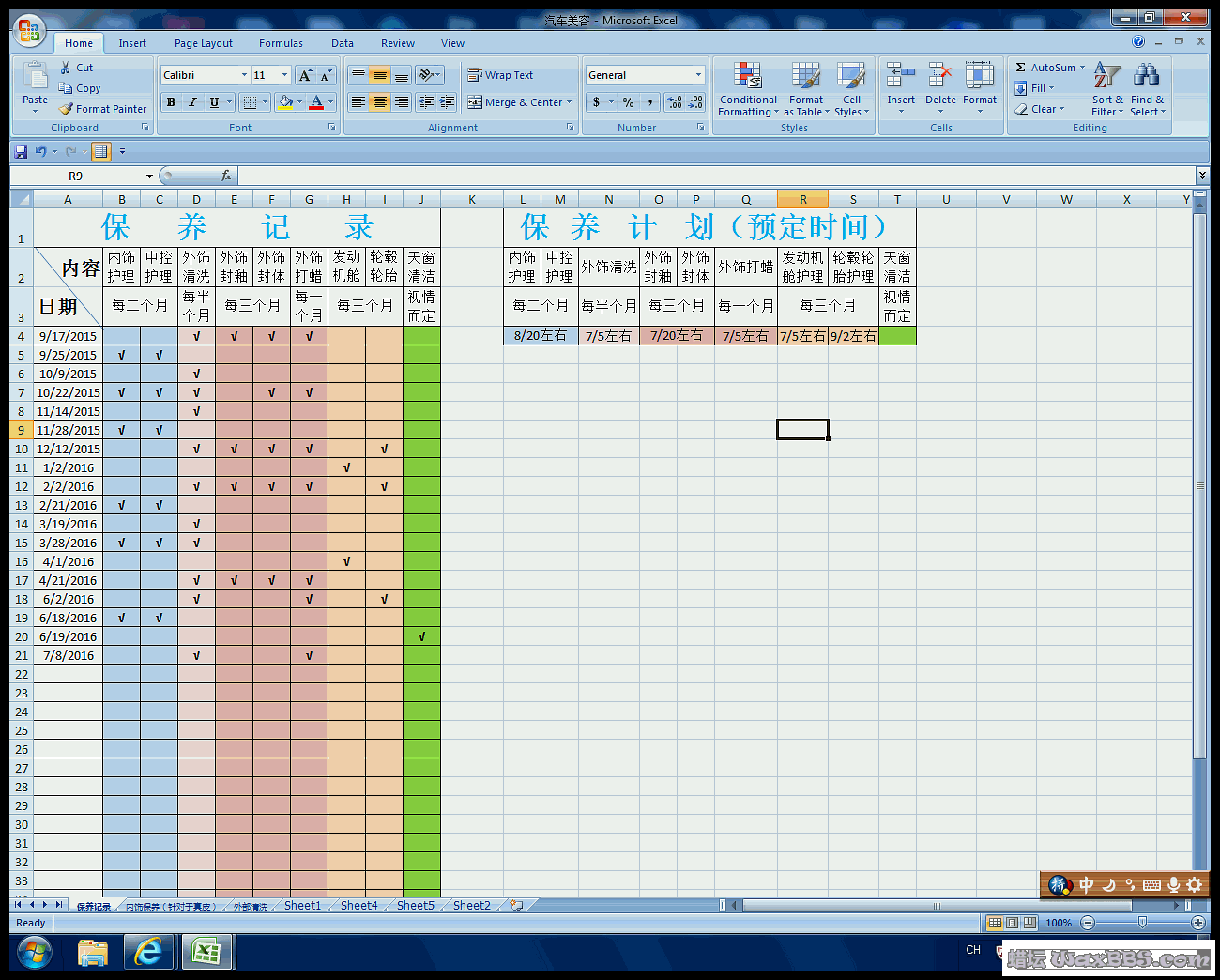Click the Format Painter brush icon

pos(66,109)
